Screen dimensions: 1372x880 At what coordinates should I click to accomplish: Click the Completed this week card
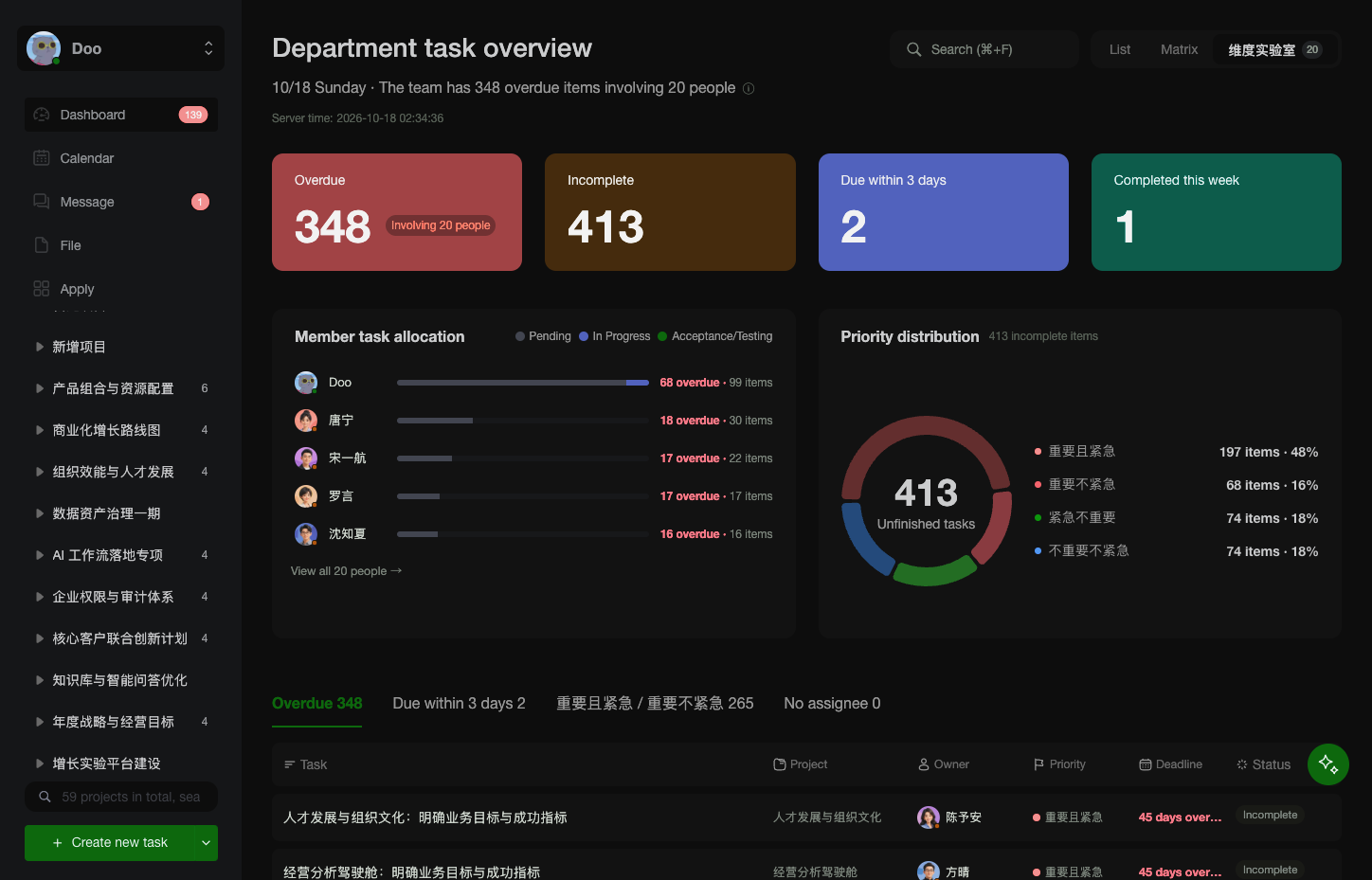pyautogui.click(x=1216, y=212)
